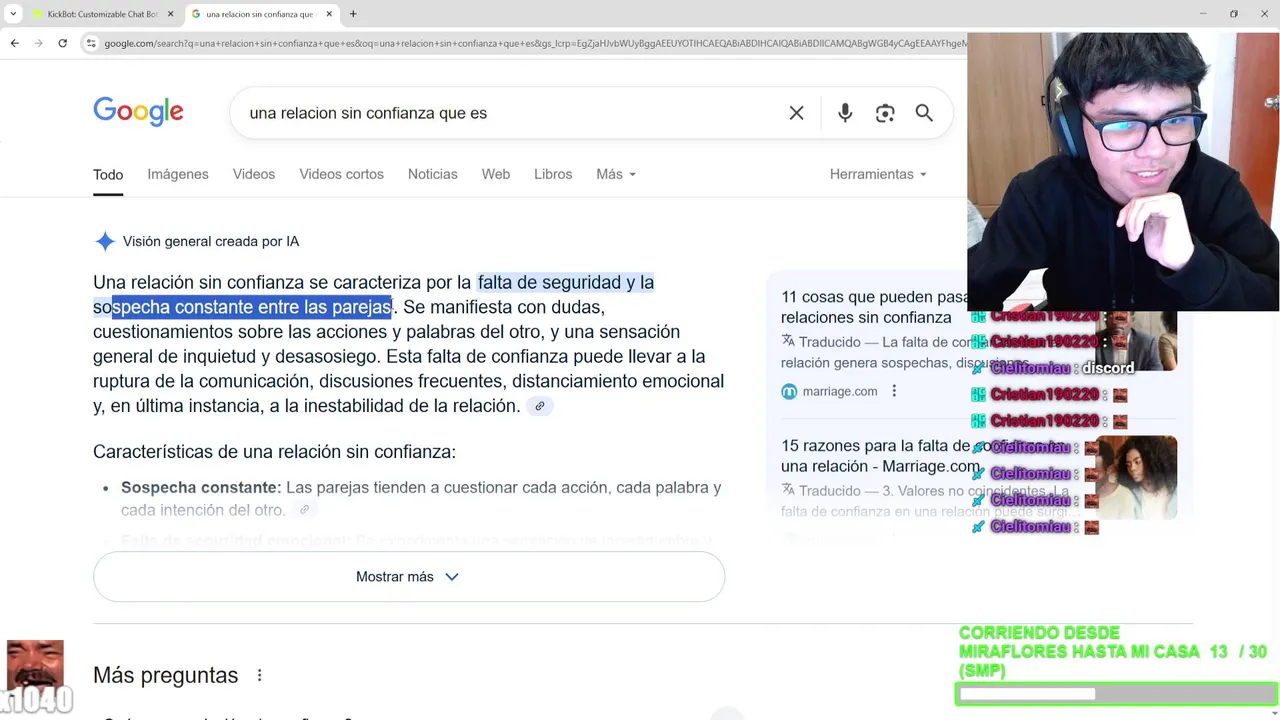Open the Herramientas dropdown
Image resolution: width=1280 pixels, height=720 pixels.
[x=878, y=174]
